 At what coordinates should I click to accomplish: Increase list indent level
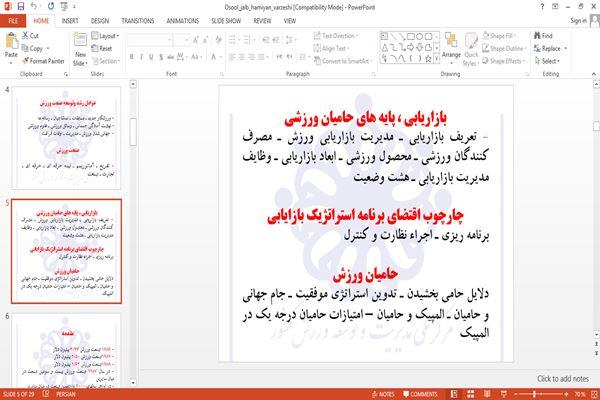click(x=276, y=40)
